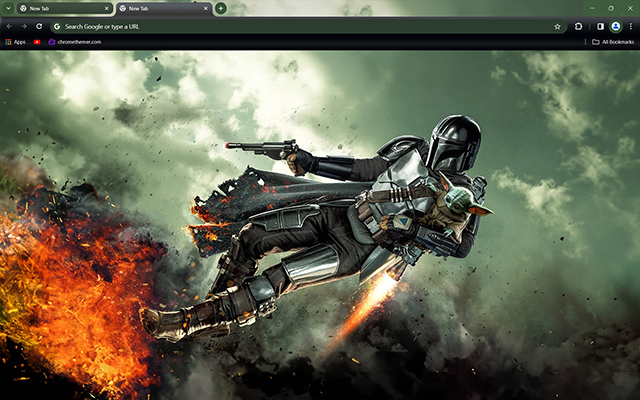
Task: Open the tab search dropdown arrow
Action: (8, 8)
